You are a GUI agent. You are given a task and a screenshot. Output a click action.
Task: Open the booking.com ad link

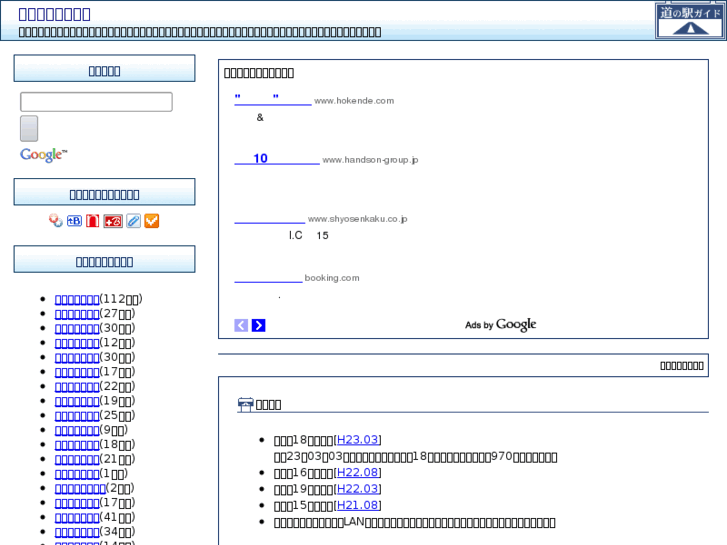pos(268,278)
